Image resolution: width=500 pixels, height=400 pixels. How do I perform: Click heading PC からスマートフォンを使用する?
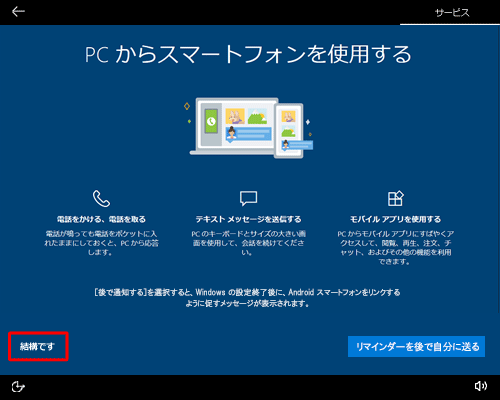point(248,54)
